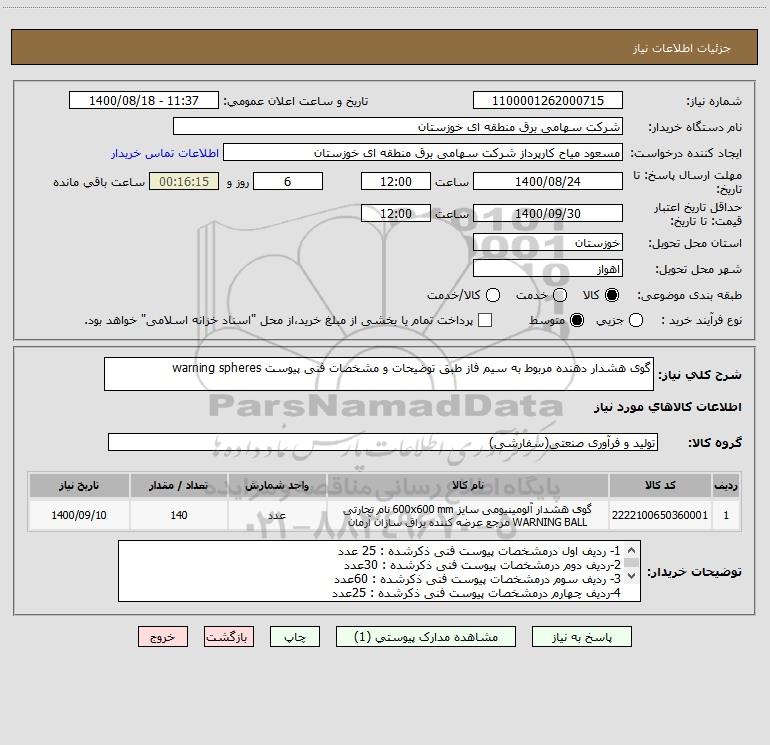This screenshot has width=770, height=745.
Task: Click the پاسخ به نیاز button
Action: point(582,637)
